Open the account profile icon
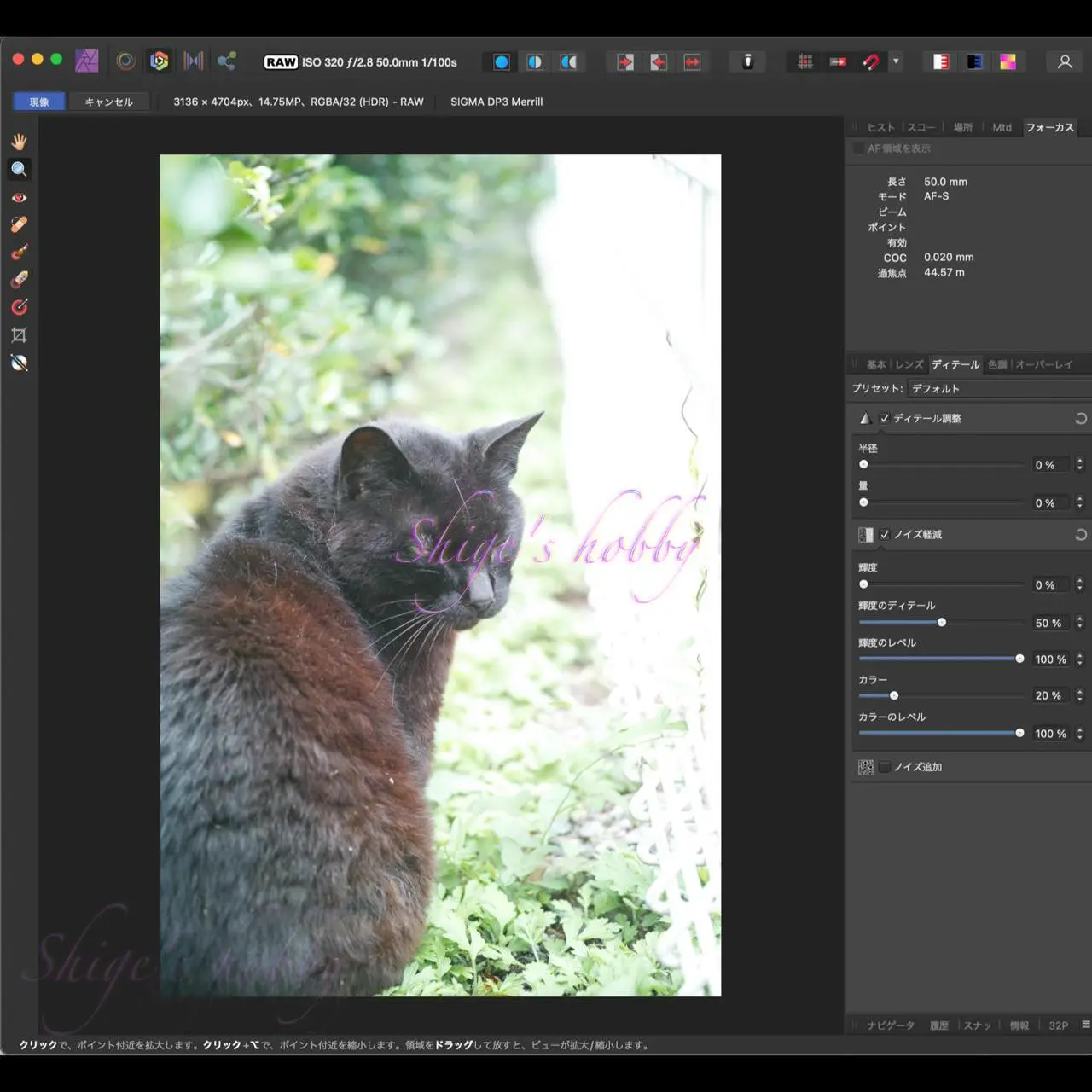This screenshot has width=1092, height=1092. click(1065, 61)
